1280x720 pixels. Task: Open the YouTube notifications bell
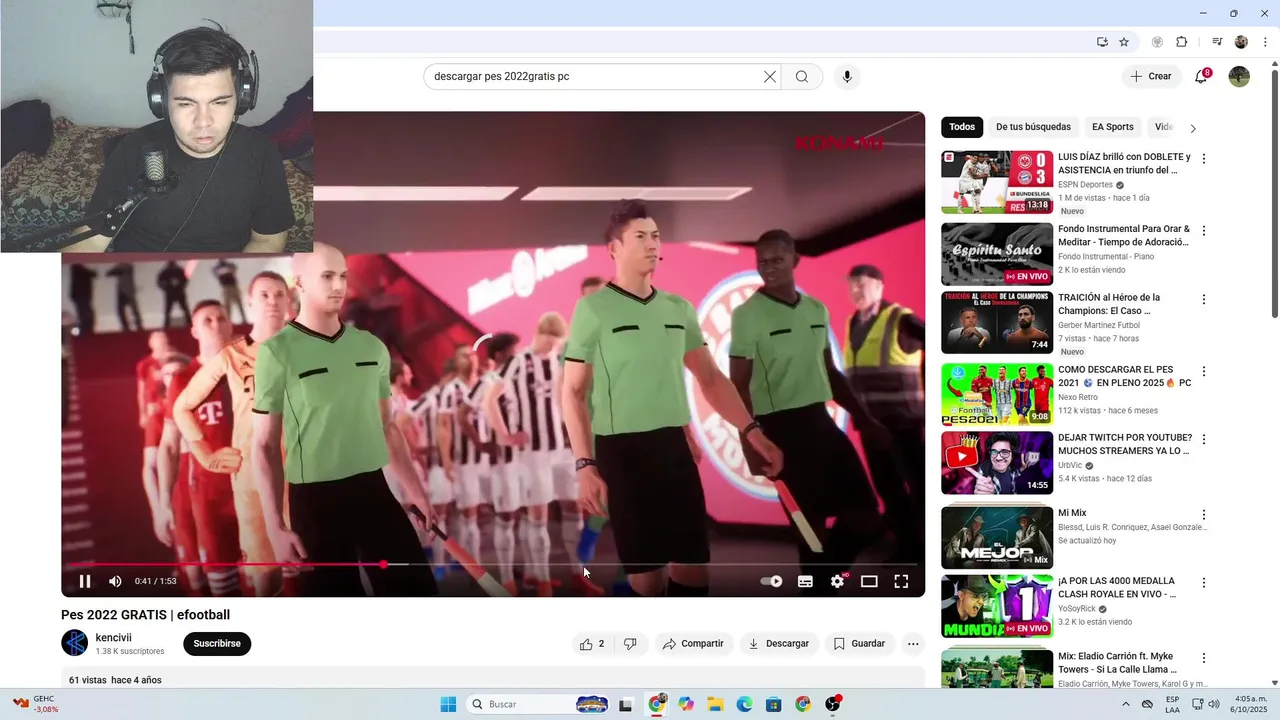[1201, 77]
